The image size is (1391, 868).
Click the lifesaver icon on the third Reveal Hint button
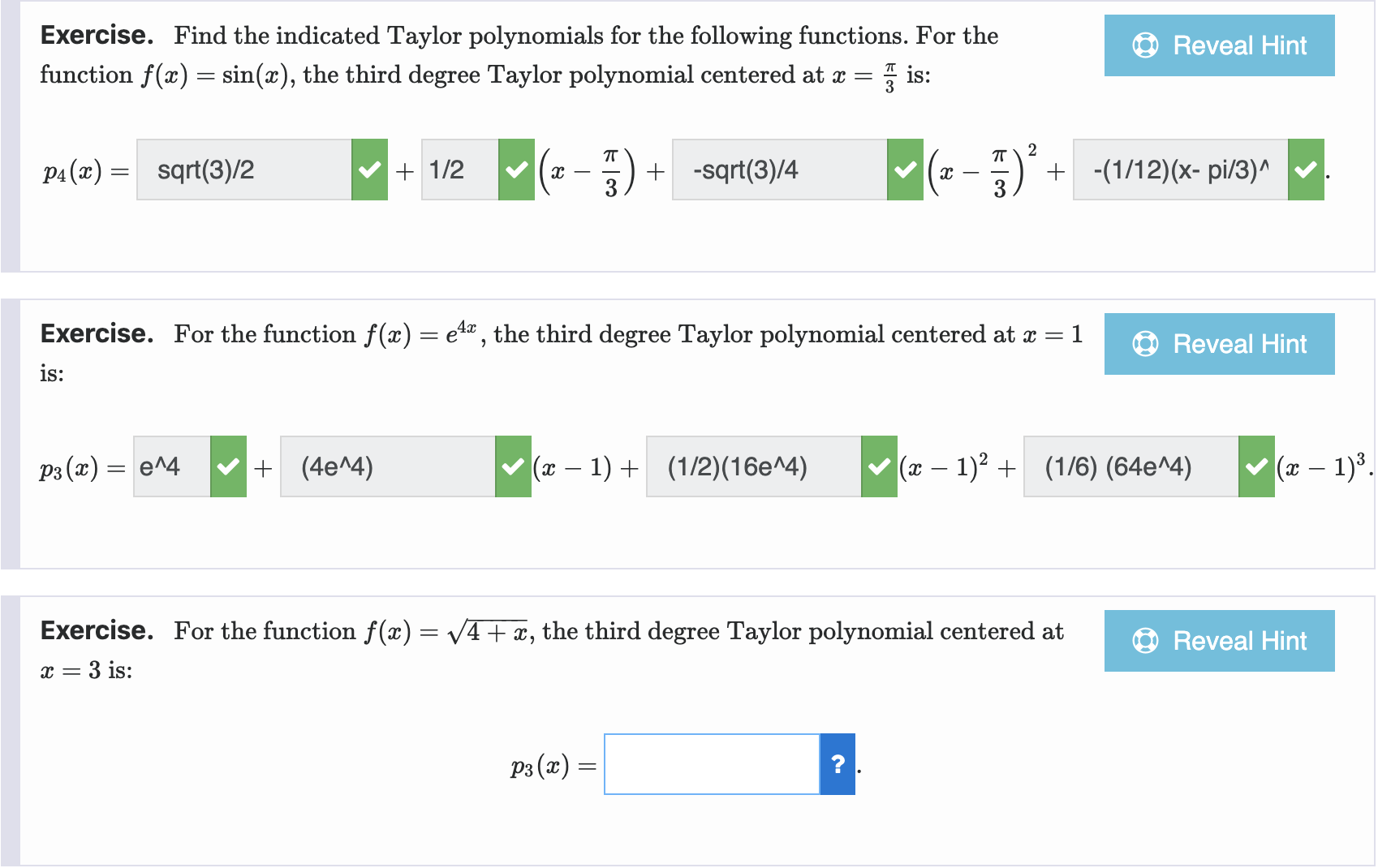(x=1146, y=641)
